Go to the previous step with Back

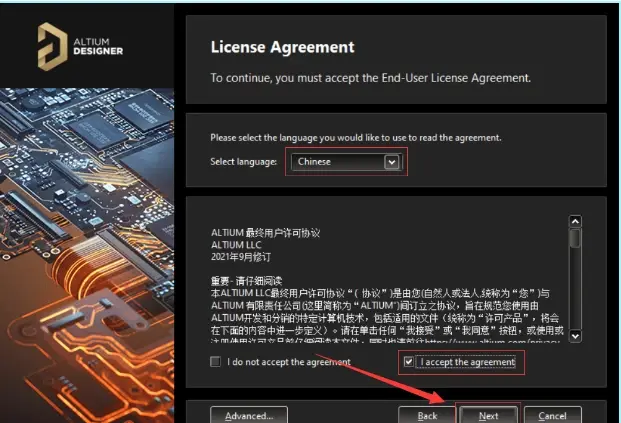point(427,415)
